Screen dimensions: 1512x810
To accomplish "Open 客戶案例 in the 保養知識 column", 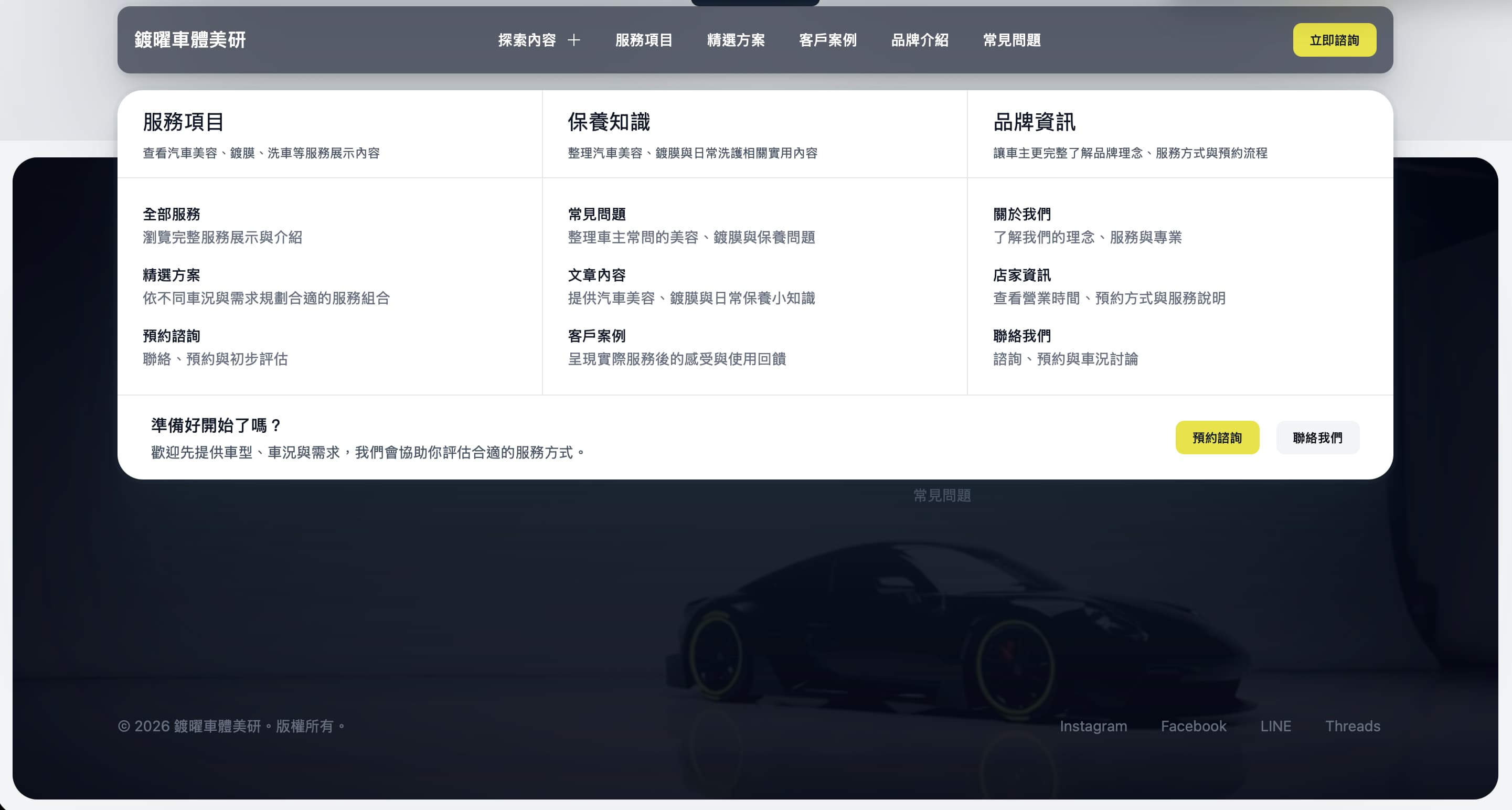I will pyautogui.click(x=597, y=336).
